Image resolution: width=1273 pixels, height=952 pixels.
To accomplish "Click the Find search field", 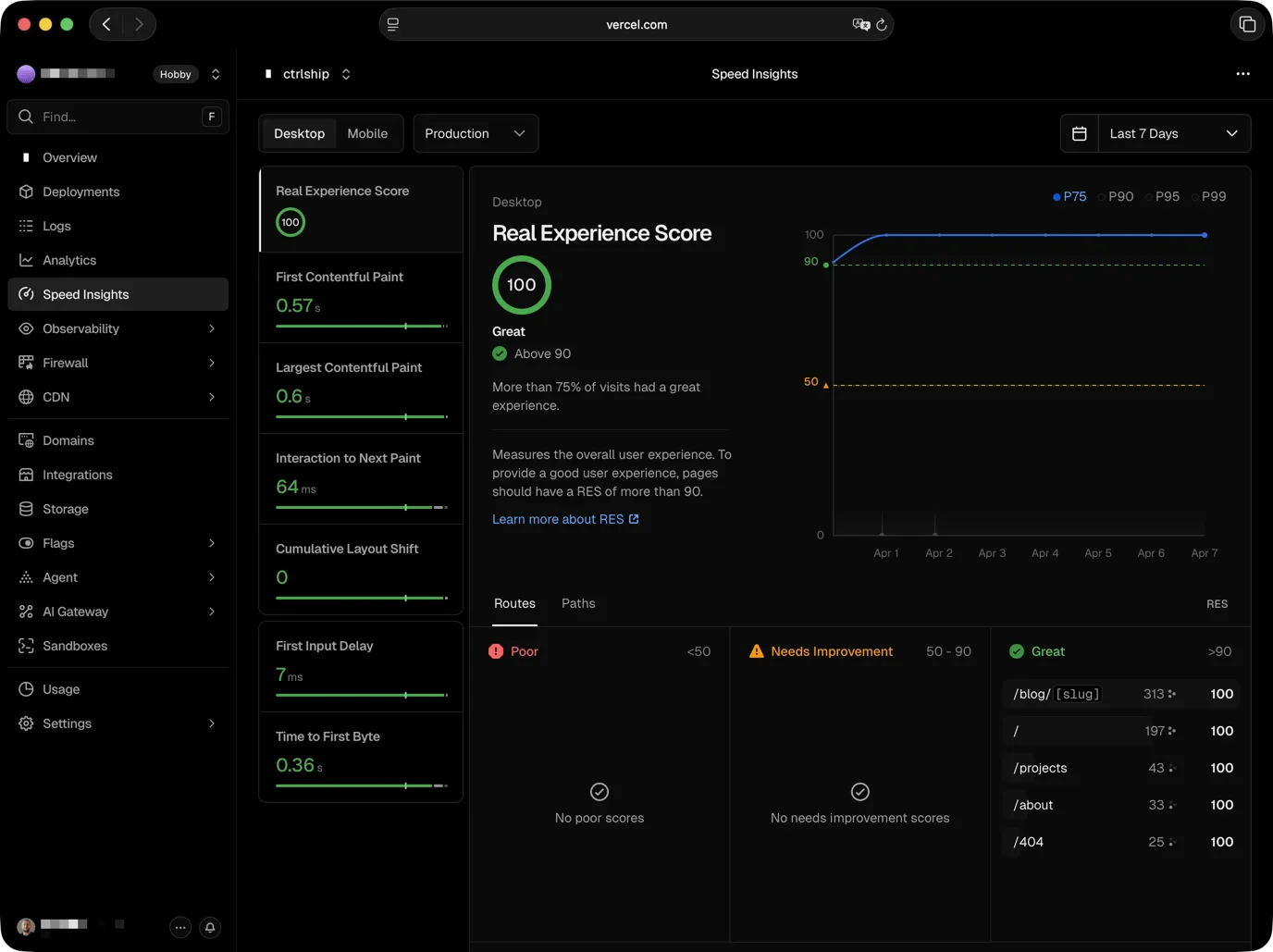I will (117, 117).
